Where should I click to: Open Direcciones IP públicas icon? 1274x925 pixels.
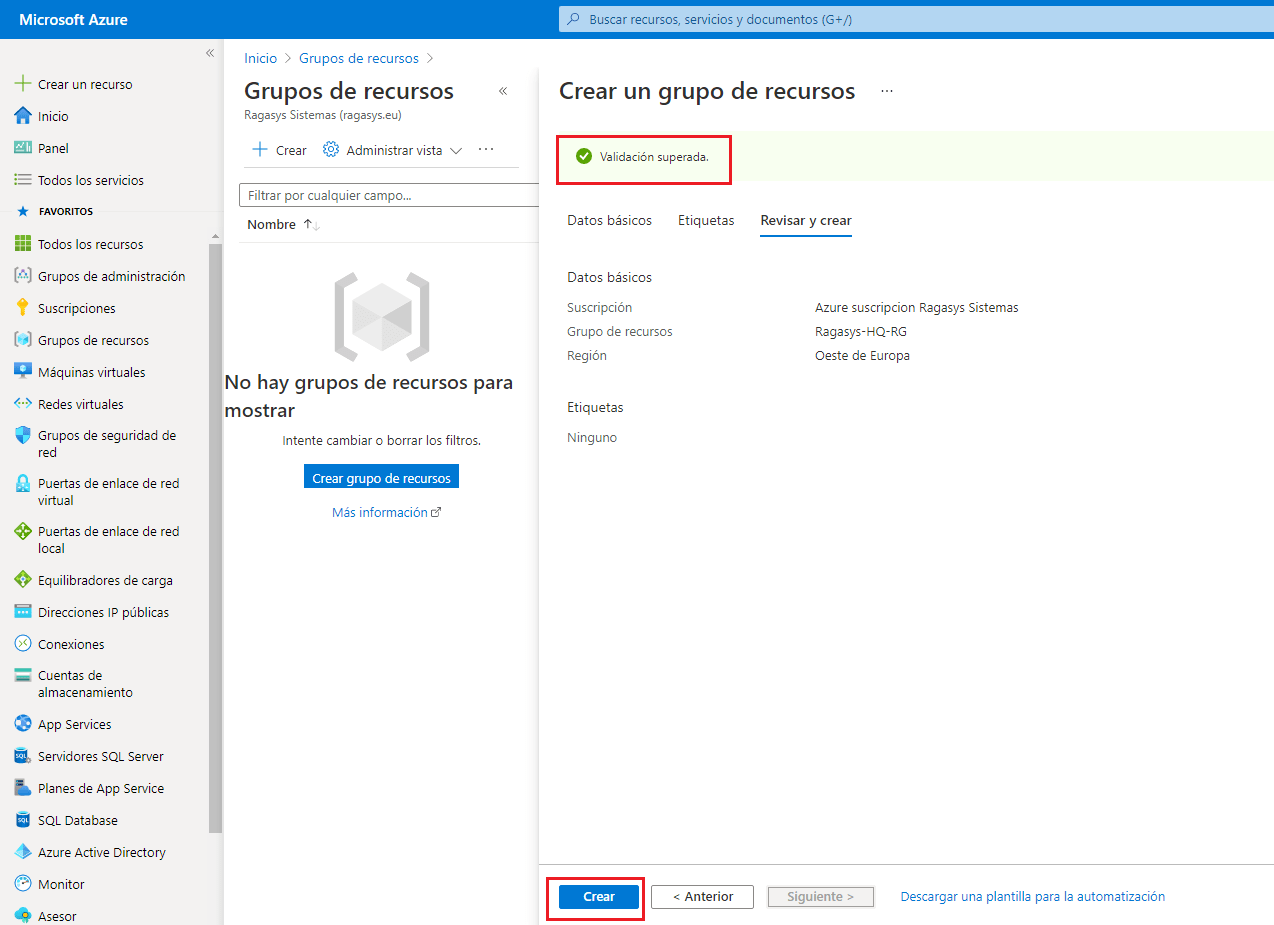[x=23, y=612]
